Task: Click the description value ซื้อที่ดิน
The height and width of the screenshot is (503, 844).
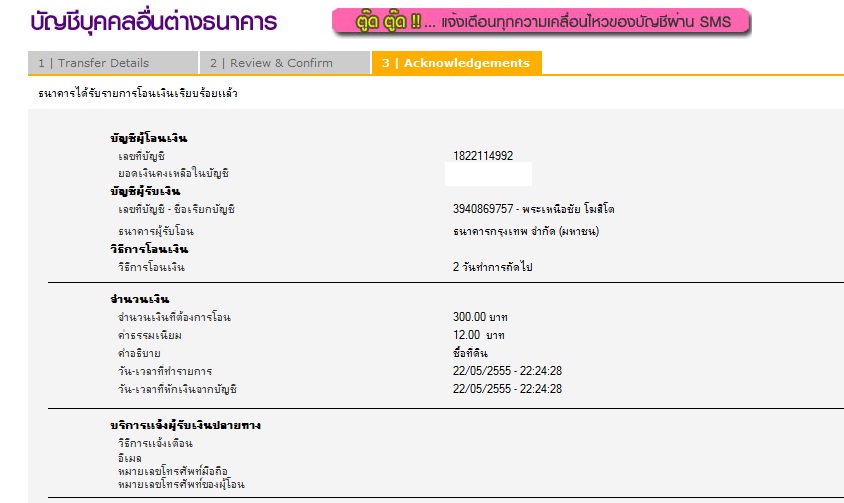Action: click(x=470, y=353)
